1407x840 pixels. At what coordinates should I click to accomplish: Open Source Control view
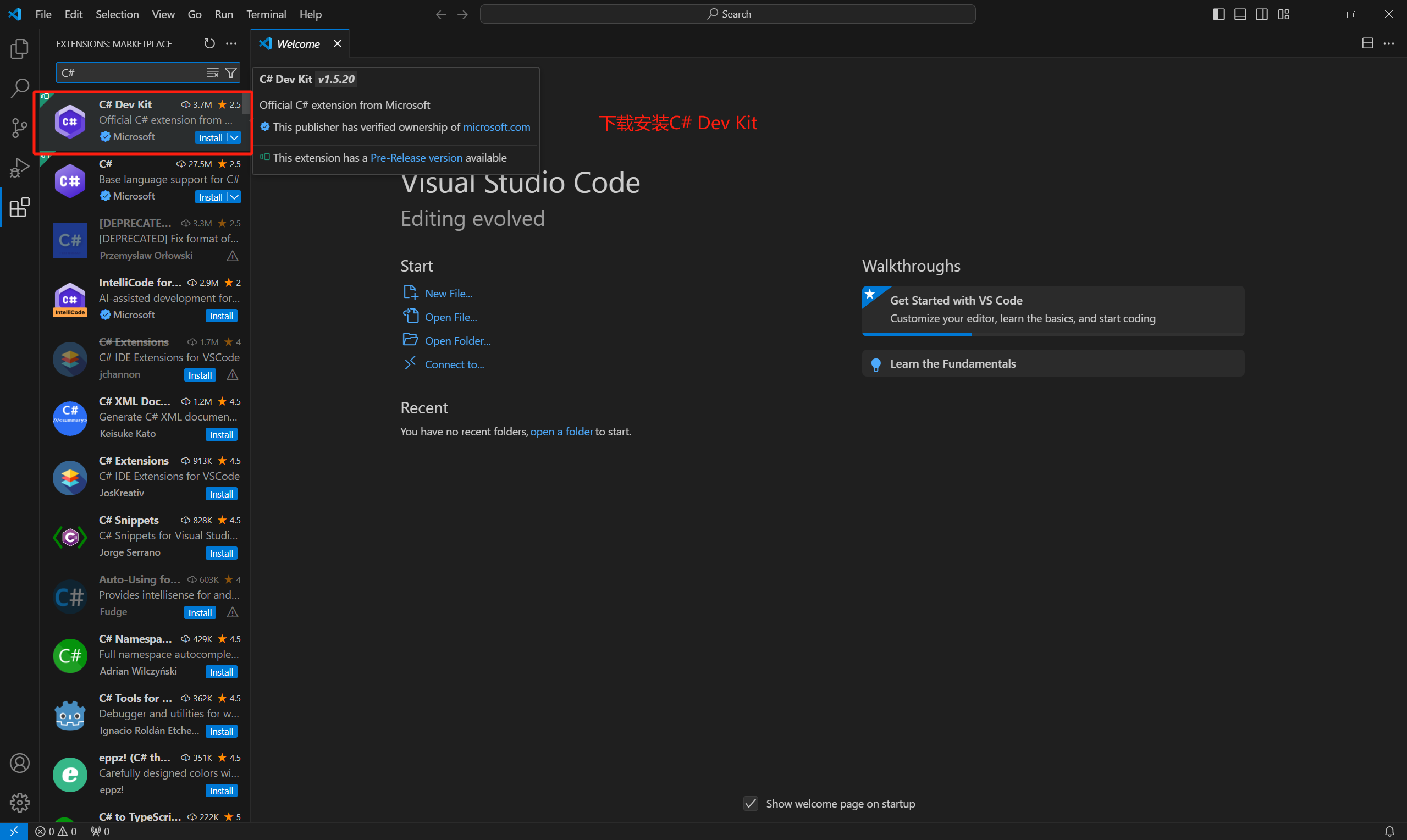(19, 128)
